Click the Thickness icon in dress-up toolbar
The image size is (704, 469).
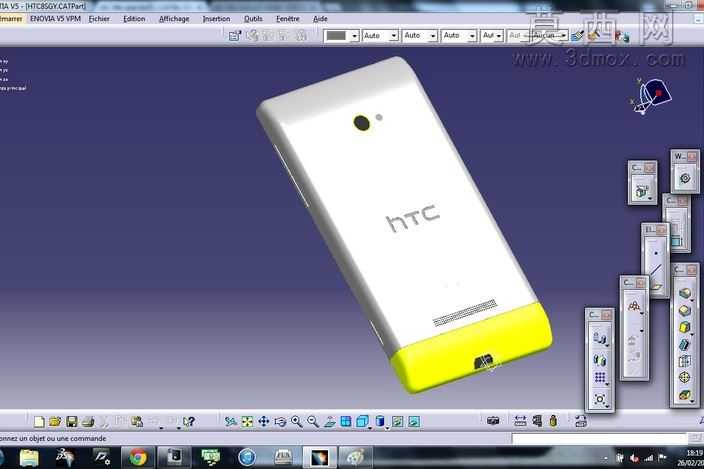click(x=685, y=361)
